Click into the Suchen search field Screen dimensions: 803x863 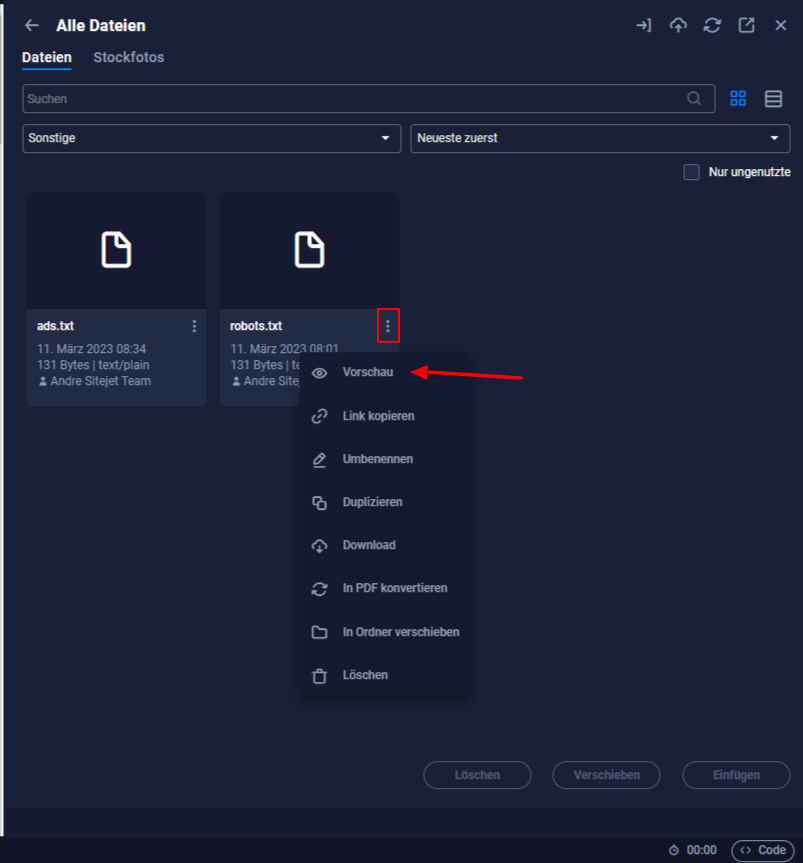(350, 99)
